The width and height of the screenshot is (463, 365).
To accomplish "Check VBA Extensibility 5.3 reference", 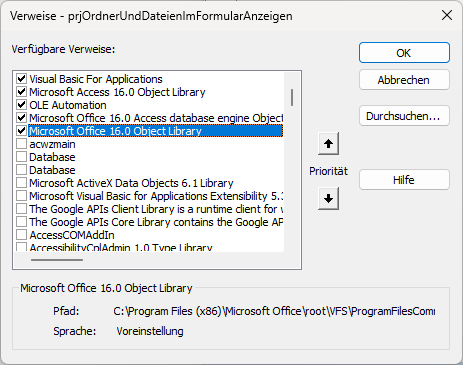I will tap(22, 196).
